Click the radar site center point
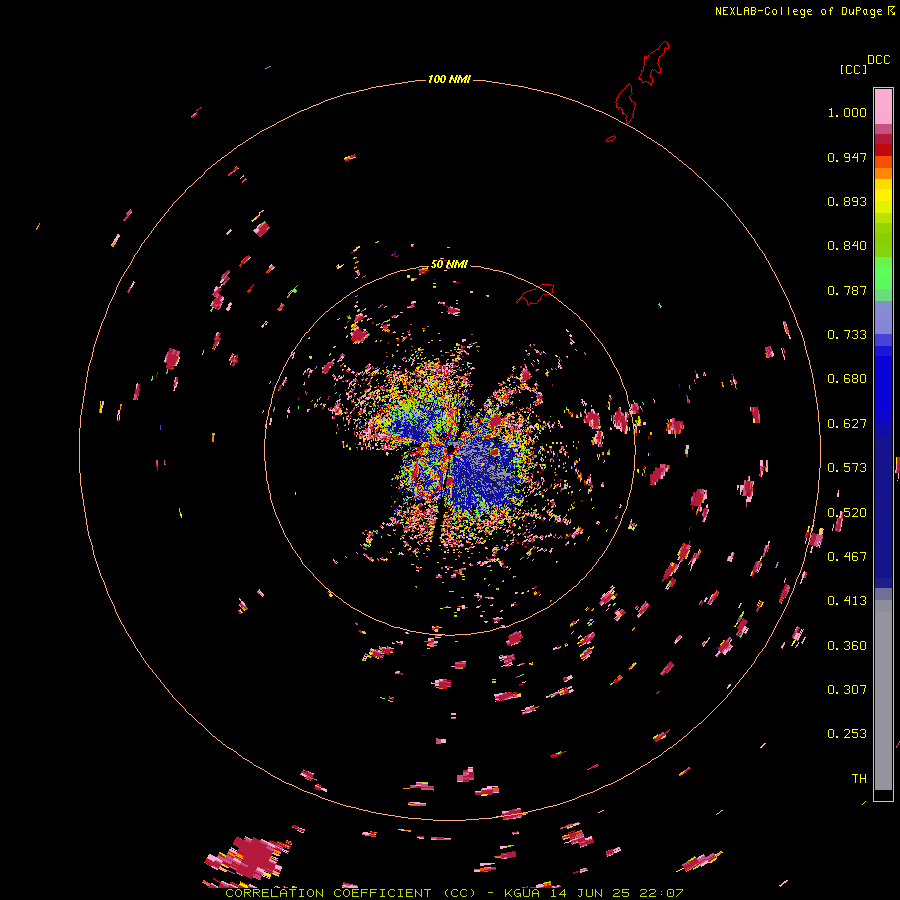 pyautogui.click(x=451, y=449)
